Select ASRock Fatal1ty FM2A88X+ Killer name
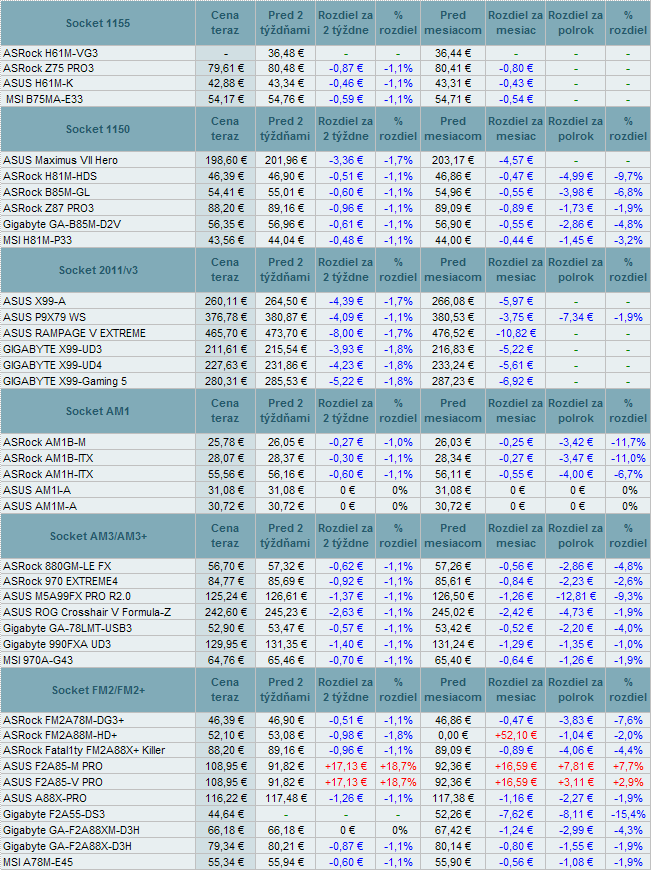651x870 pixels. coord(84,751)
